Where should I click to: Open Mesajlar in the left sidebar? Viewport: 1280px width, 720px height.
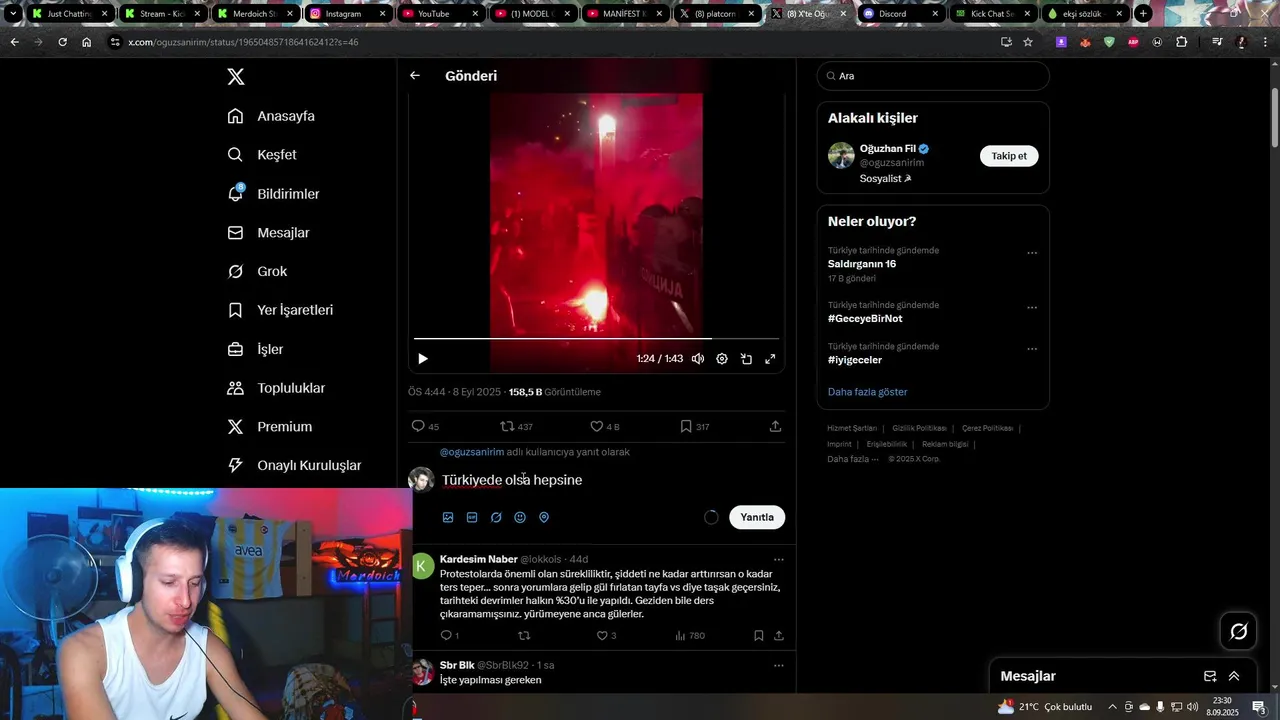pyautogui.click(x=268, y=233)
